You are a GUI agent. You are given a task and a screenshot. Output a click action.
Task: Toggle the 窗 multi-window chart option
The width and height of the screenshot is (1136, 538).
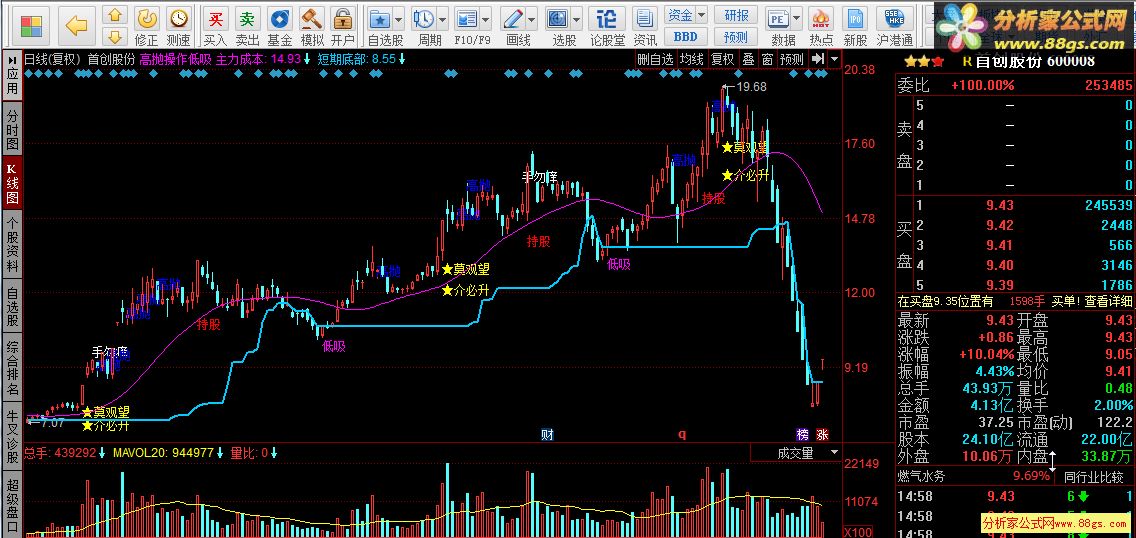(767, 59)
